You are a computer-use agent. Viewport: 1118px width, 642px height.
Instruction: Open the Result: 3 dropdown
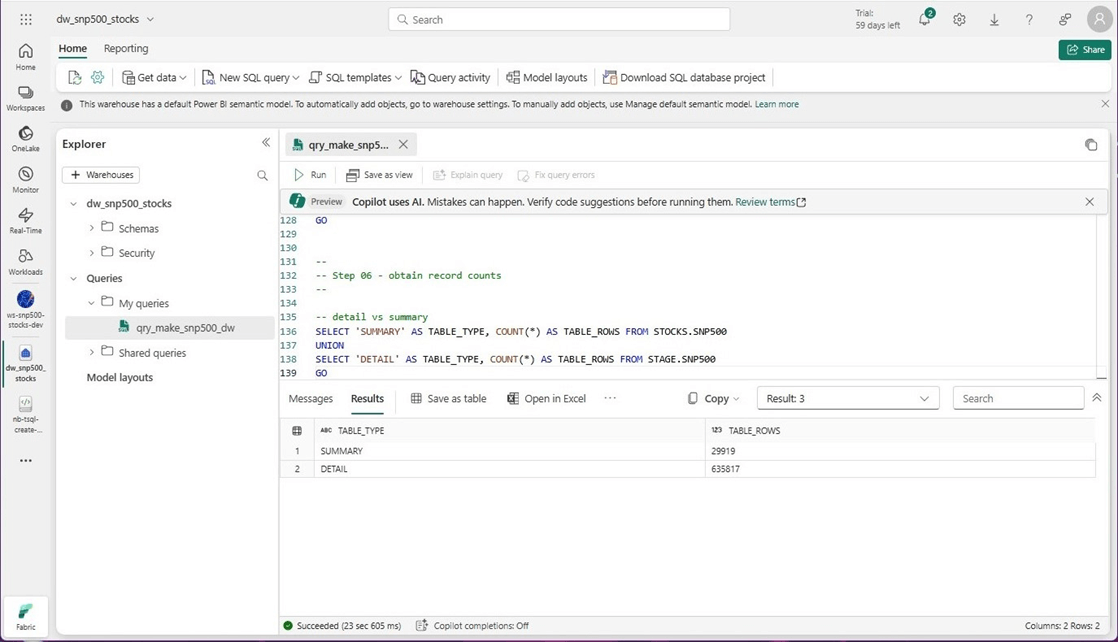tap(847, 398)
